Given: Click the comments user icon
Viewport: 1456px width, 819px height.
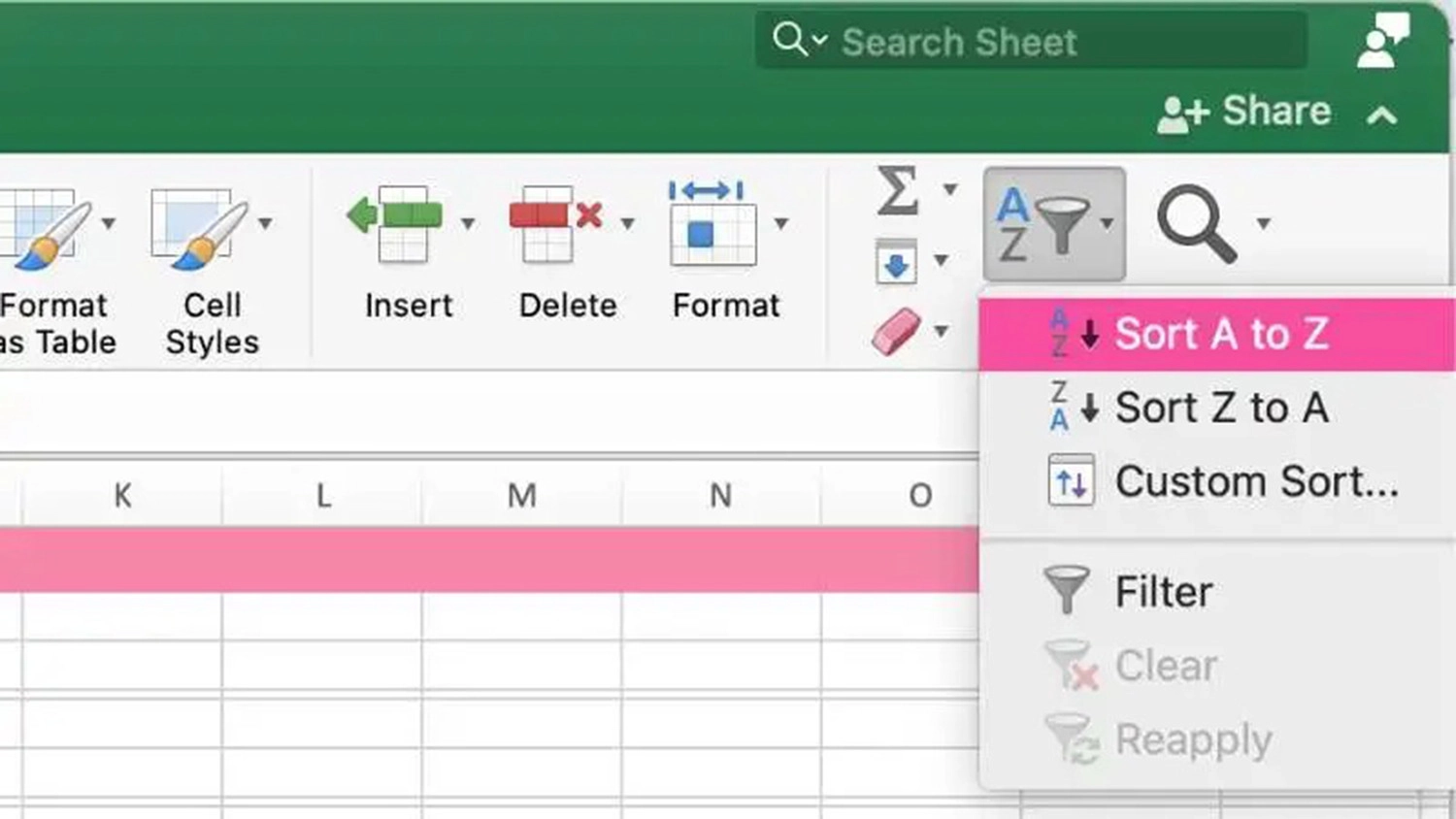Looking at the screenshot, I should pos(1382,41).
